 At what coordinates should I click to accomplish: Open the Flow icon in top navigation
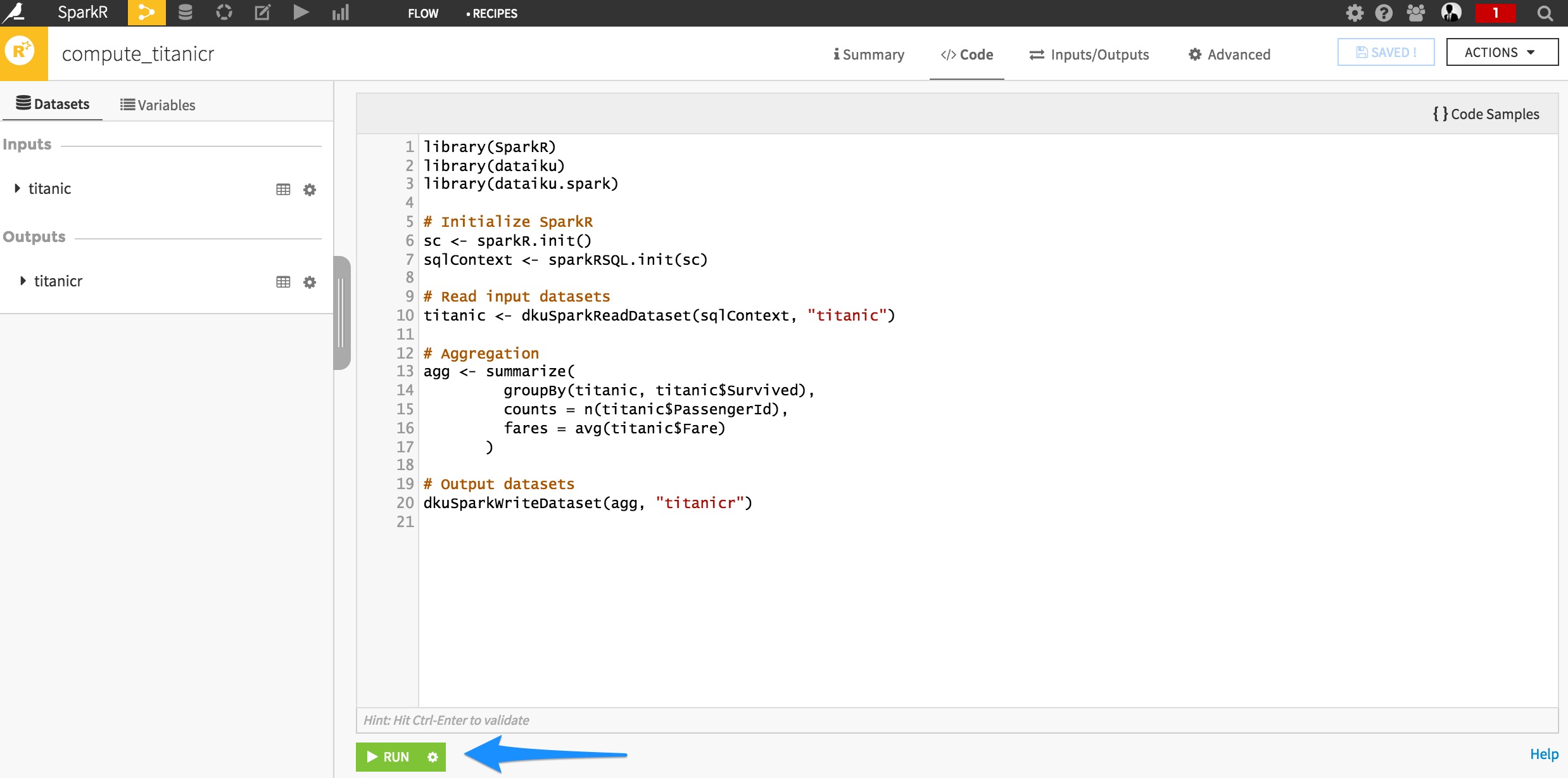pyautogui.click(x=146, y=13)
